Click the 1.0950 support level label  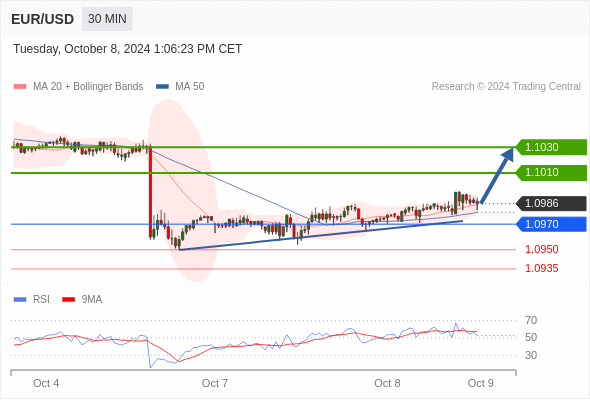542,249
